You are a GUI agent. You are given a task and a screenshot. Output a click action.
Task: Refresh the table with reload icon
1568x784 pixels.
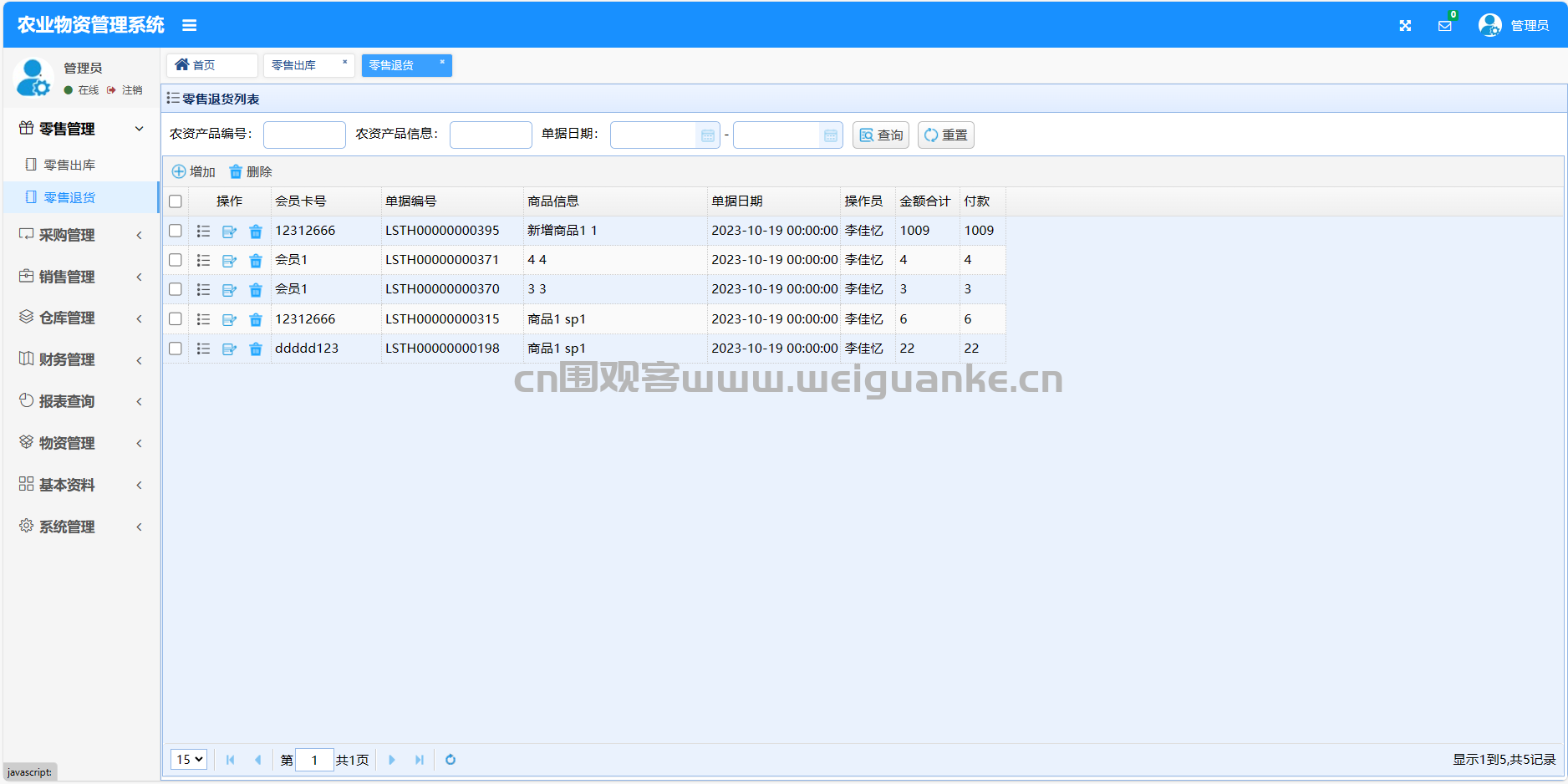[x=451, y=760]
